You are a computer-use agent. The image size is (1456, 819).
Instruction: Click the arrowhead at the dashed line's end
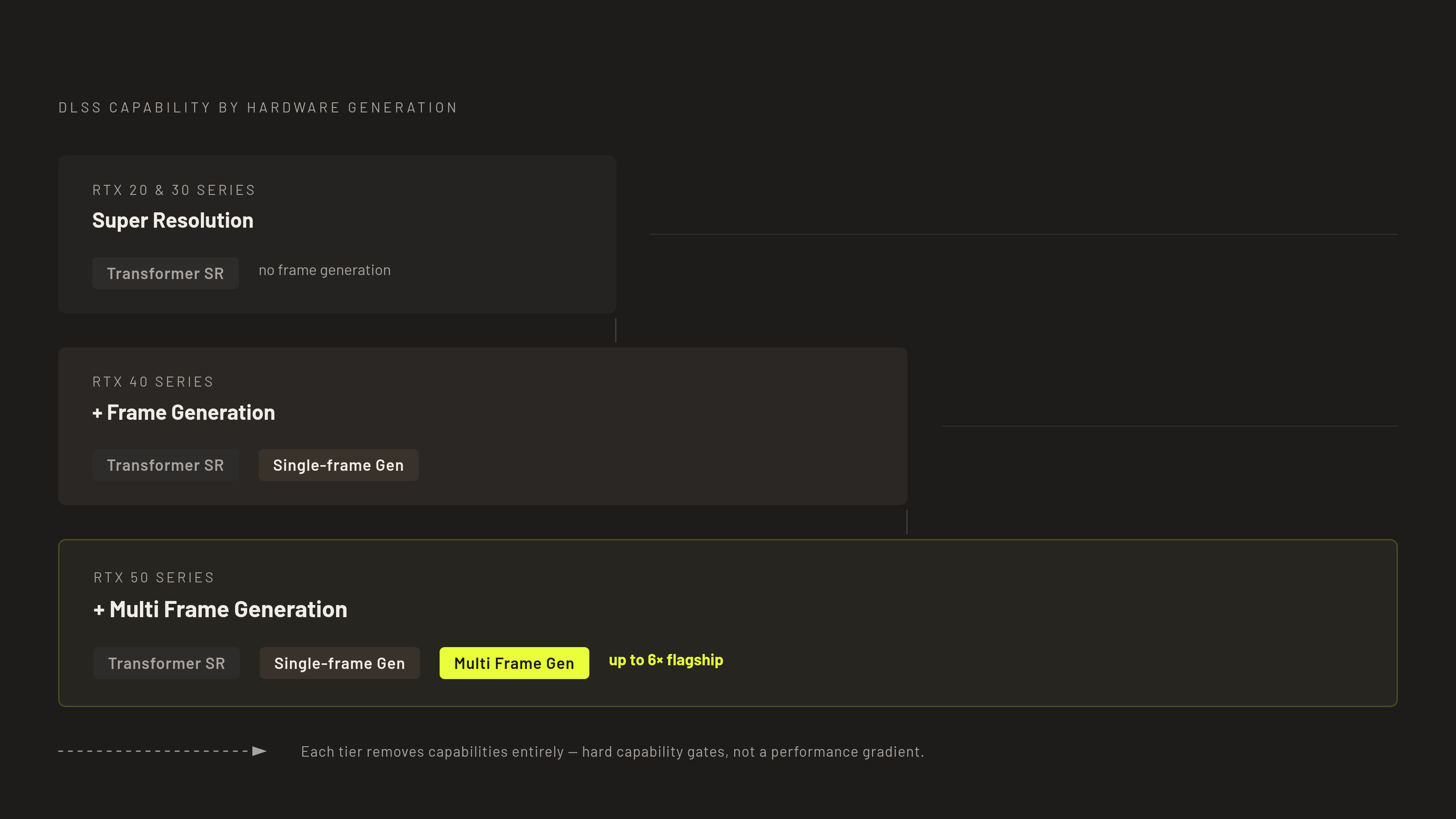[259, 751]
